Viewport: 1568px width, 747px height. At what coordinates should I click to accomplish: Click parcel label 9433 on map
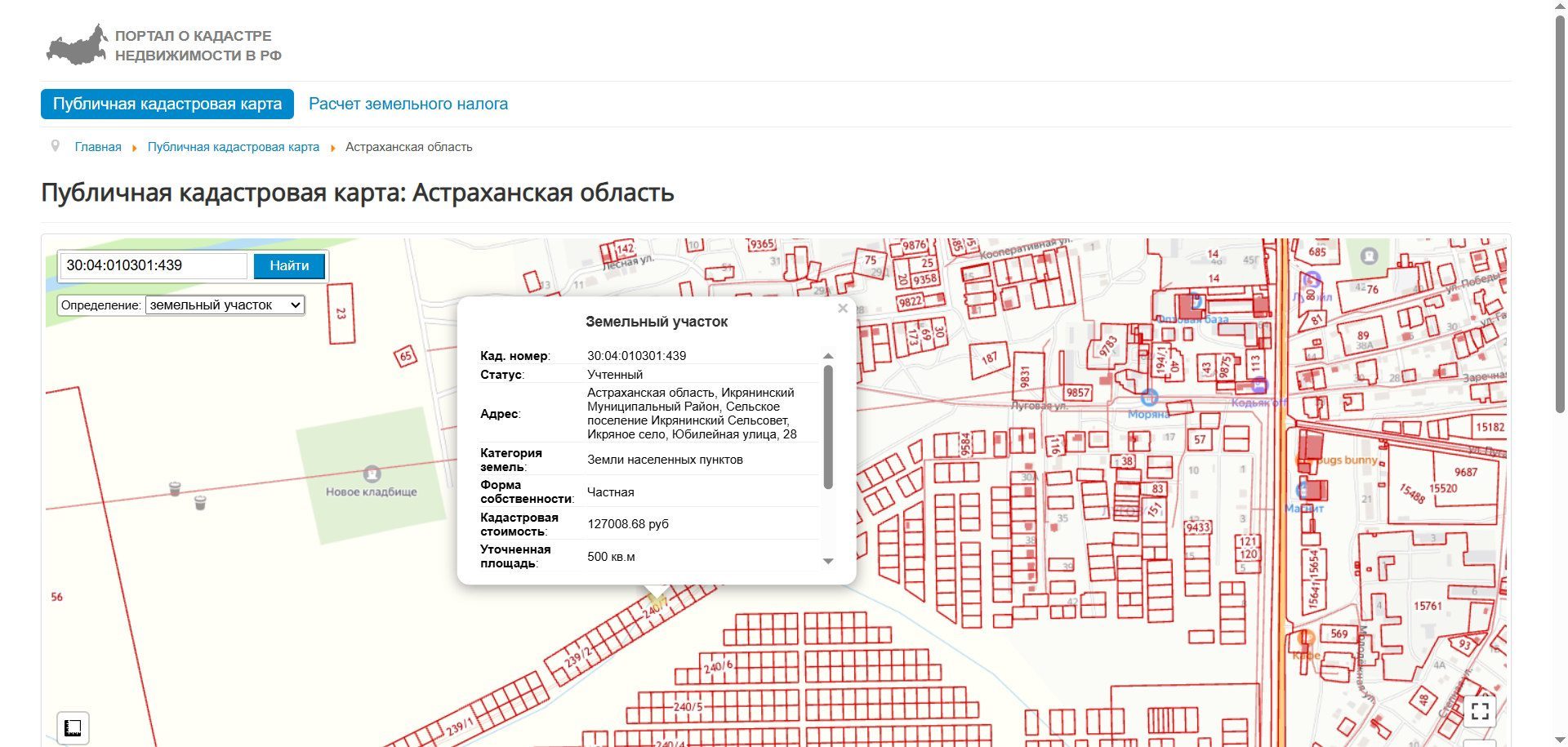(x=1198, y=527)
